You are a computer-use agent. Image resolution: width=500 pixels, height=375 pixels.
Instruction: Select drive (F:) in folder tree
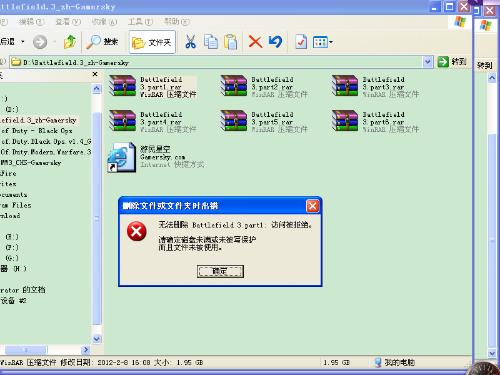click(12, 247)
